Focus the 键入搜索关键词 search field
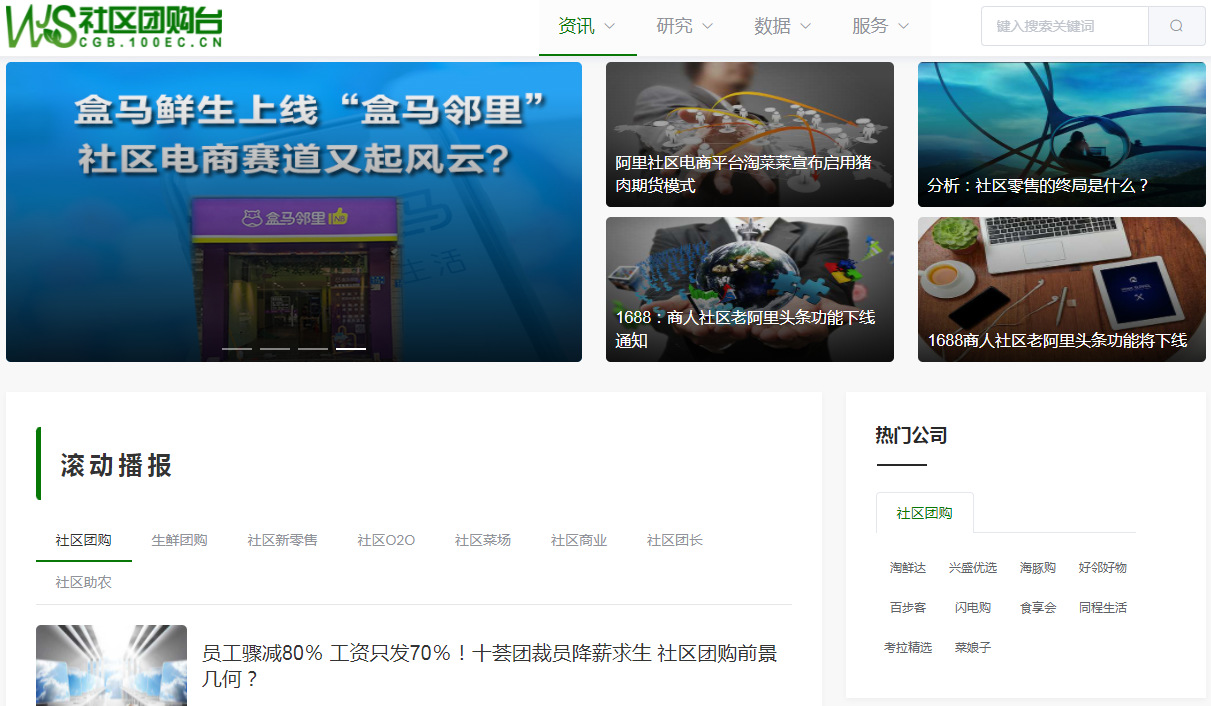The image size is (1211, 706). coord(1065,26)
